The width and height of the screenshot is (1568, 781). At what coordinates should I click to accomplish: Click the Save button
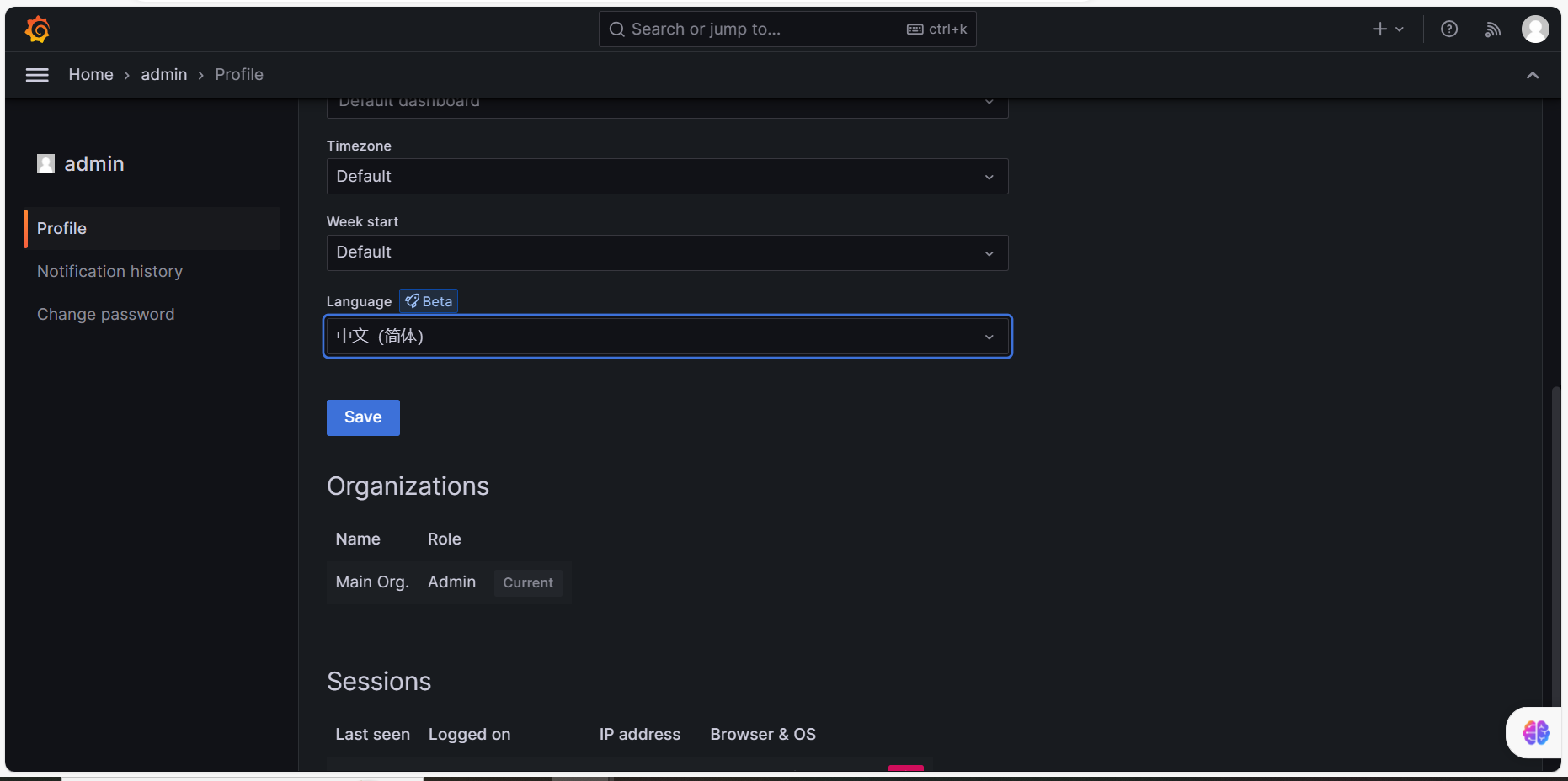pyautogui.click(x=363, y=417)
